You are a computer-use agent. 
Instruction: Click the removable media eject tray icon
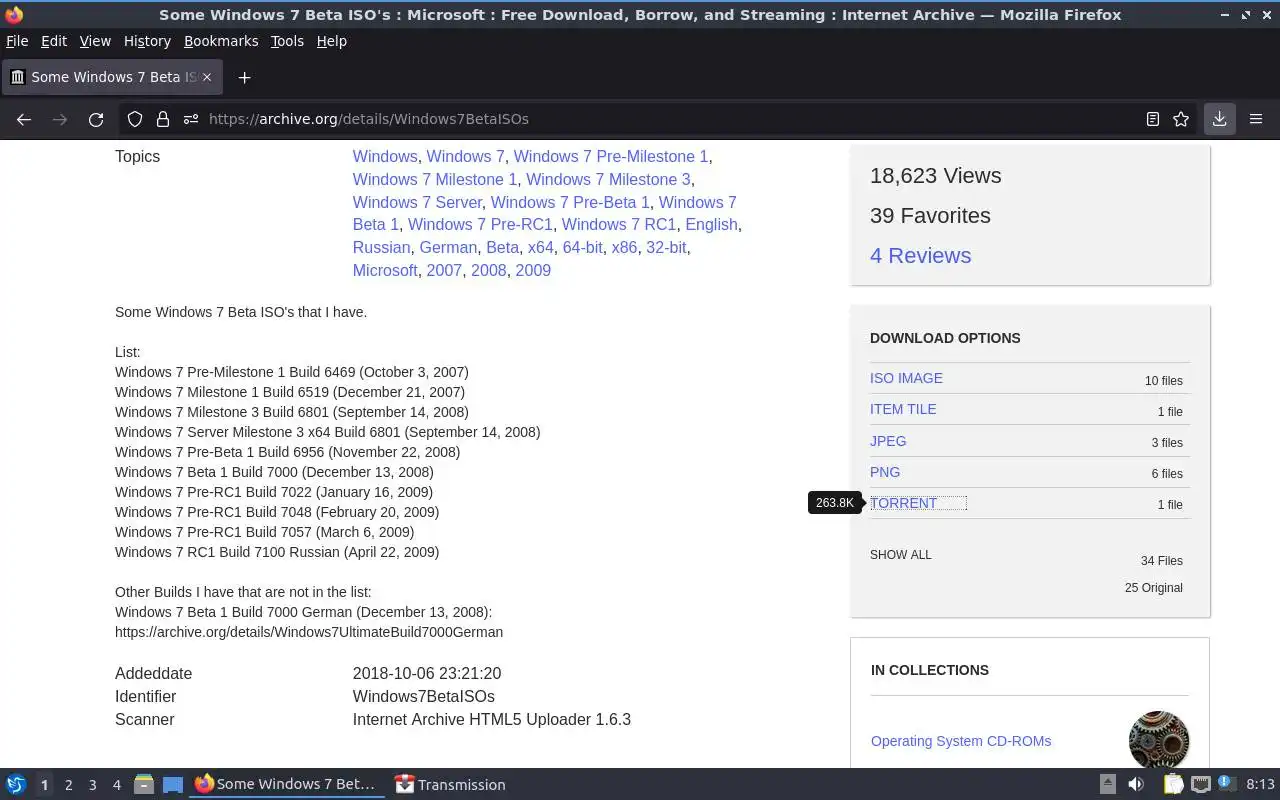(1108, 784)
